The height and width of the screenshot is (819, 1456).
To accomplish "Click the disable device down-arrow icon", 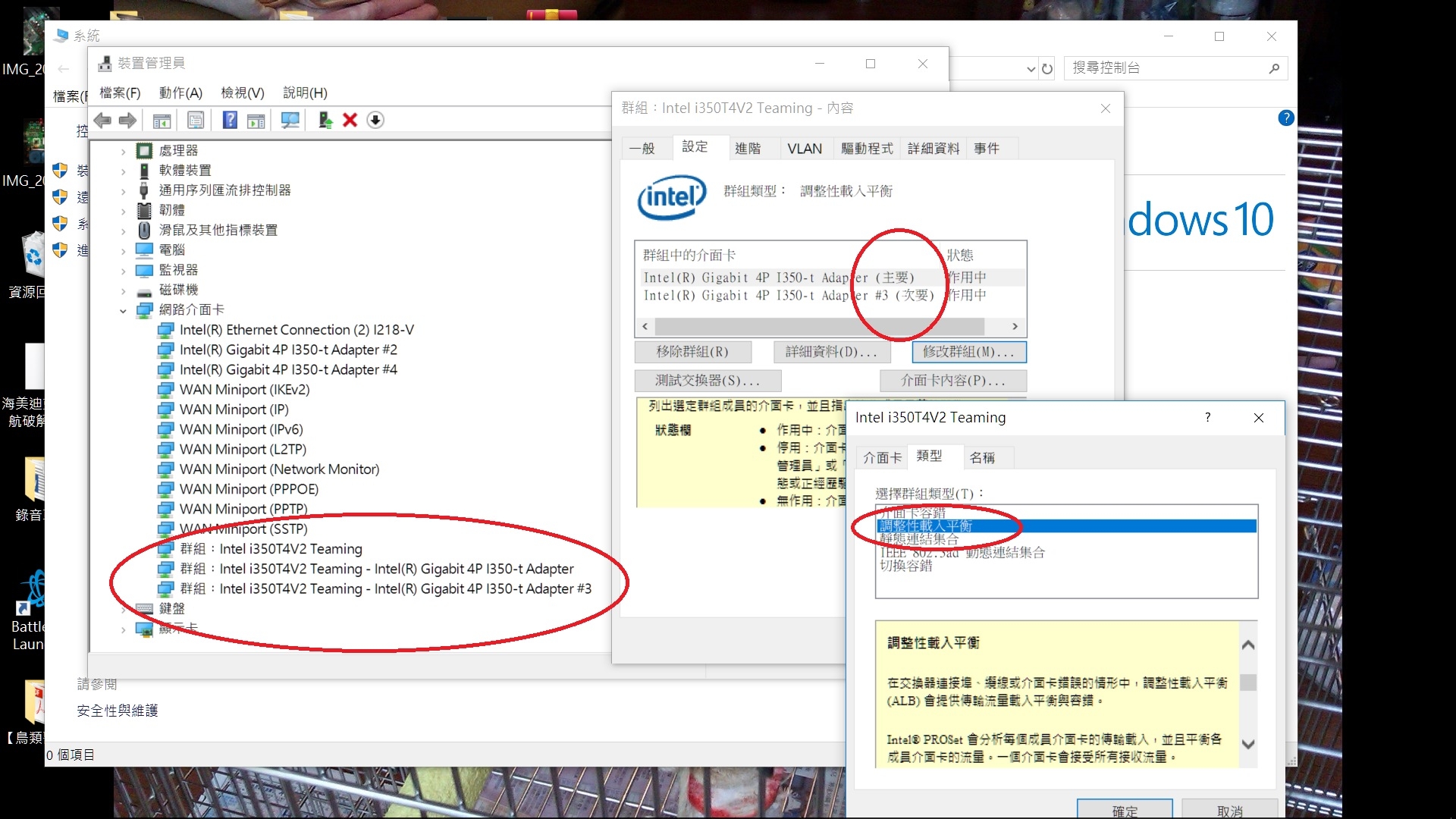I will click(x=375, y=120).
